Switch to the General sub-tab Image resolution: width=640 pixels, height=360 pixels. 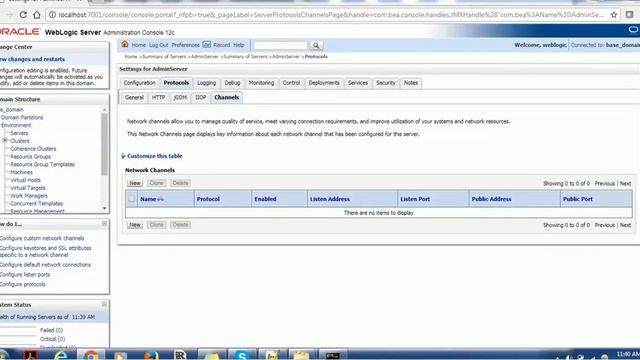(x=134, y=98)
